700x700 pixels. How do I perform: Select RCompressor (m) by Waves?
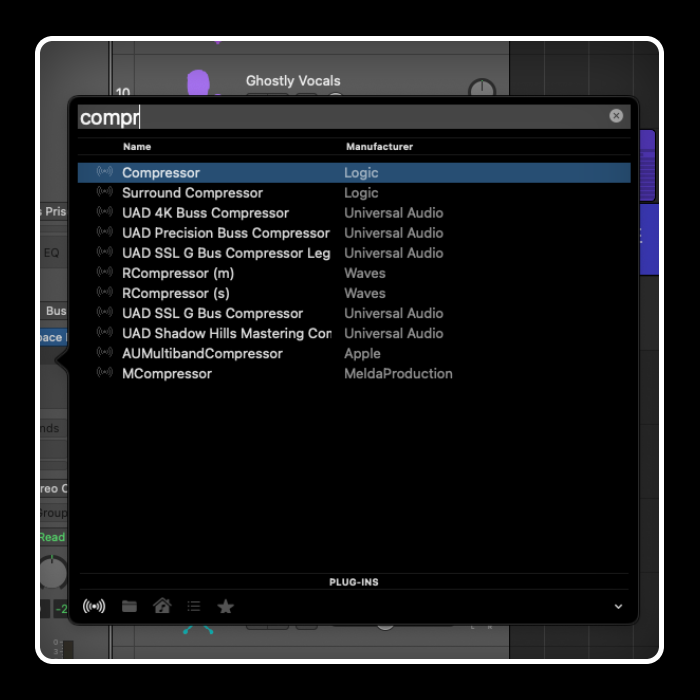tap(354, 273)
